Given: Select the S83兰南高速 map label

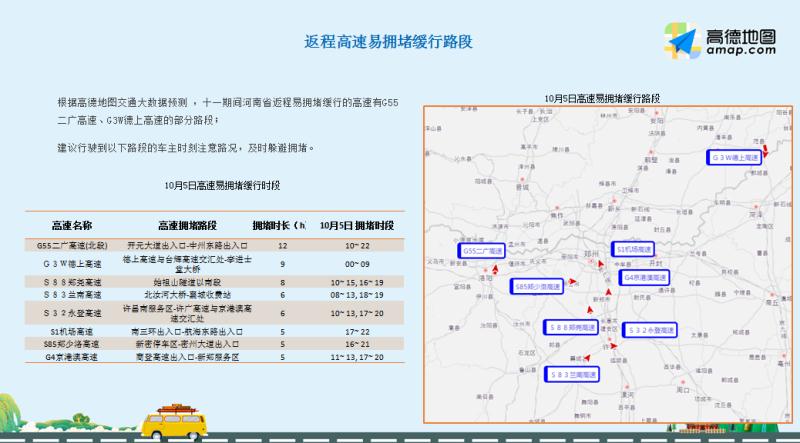Looking at the screenshot, I should click(572, 375).
